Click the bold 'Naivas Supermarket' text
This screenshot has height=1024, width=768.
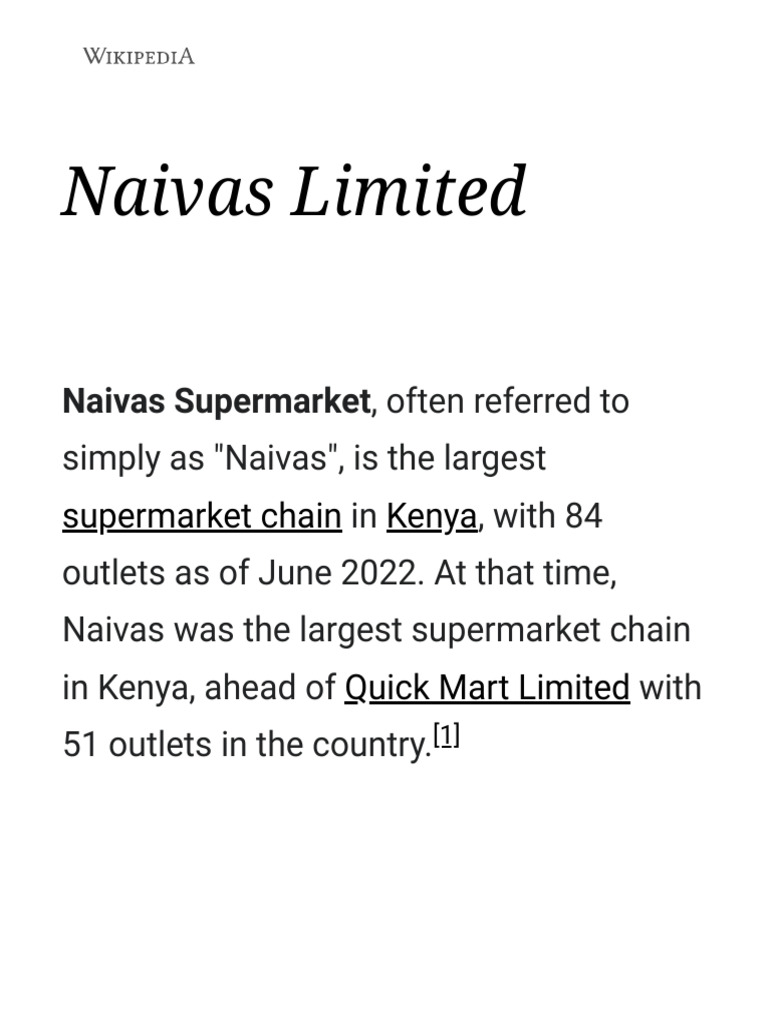click(x=216, y=401)
